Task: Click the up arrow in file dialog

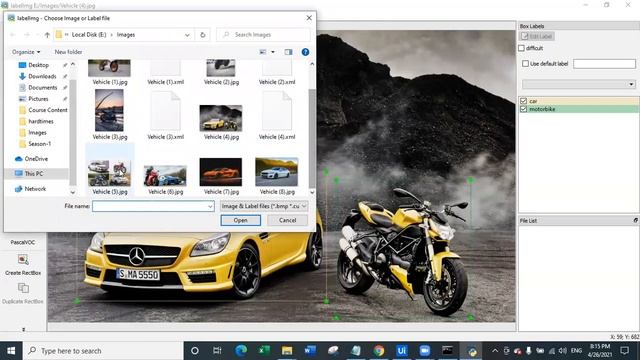Action: 47,35
